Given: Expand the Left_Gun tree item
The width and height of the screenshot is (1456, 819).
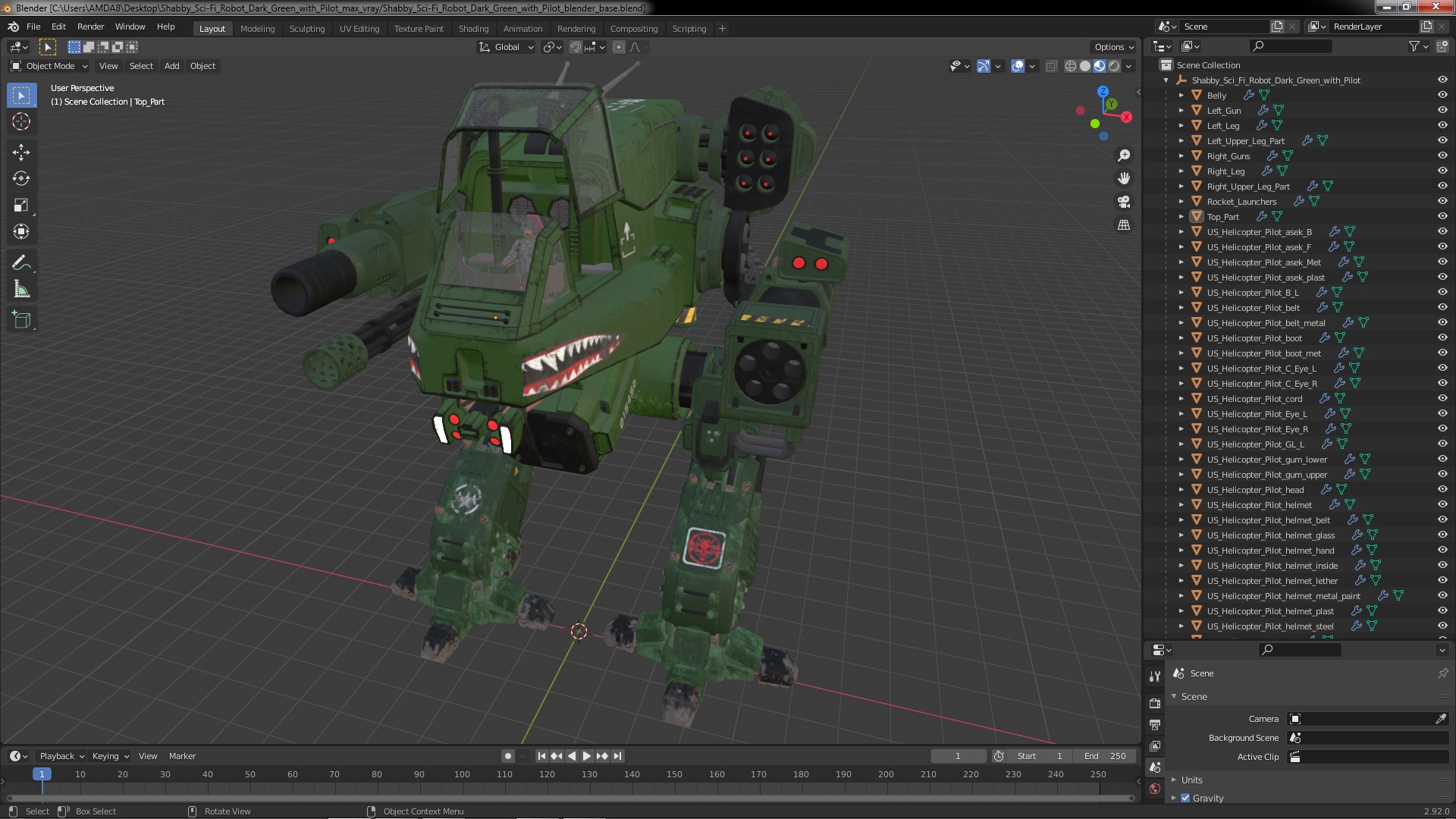Looking at the screenshot, I should click(1181, 111).
